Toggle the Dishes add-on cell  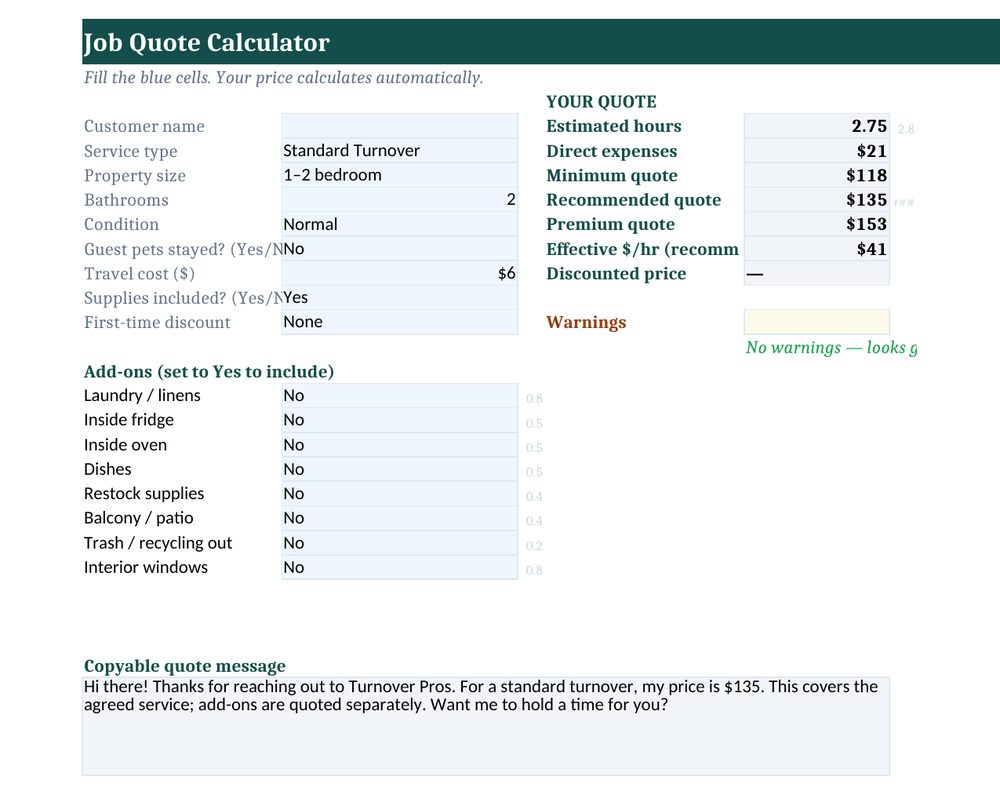click(x=399, y=469)
